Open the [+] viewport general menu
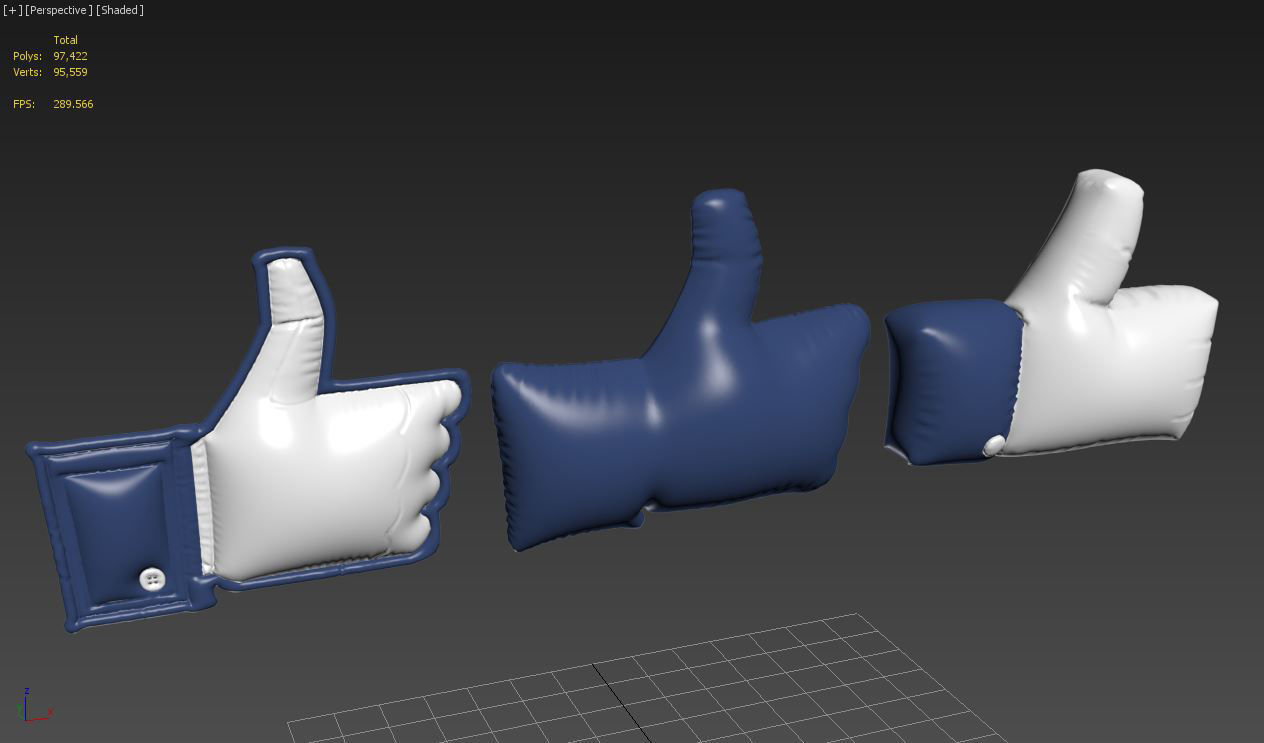Viewport: 1264px width, 743px height. [x=12, y=10]
